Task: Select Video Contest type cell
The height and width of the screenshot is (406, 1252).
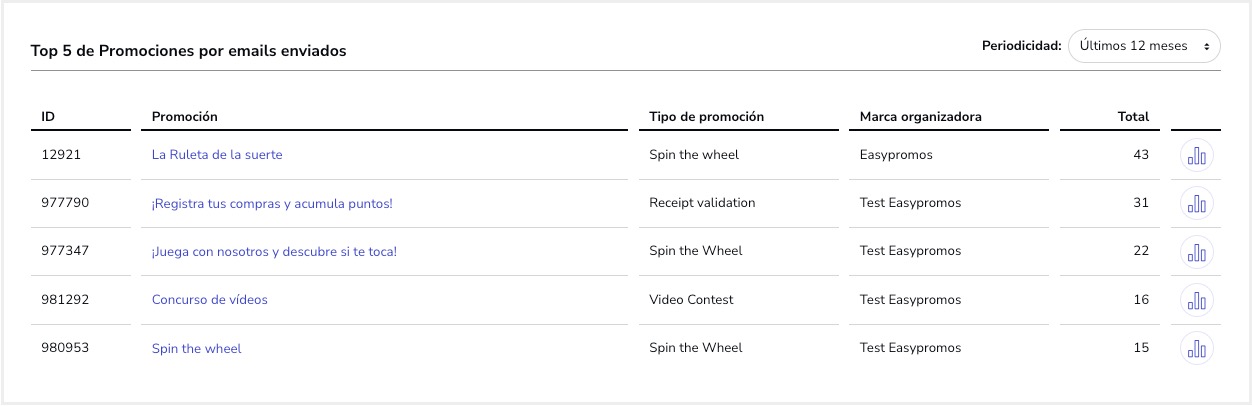Action: click(x=691, y=299)
